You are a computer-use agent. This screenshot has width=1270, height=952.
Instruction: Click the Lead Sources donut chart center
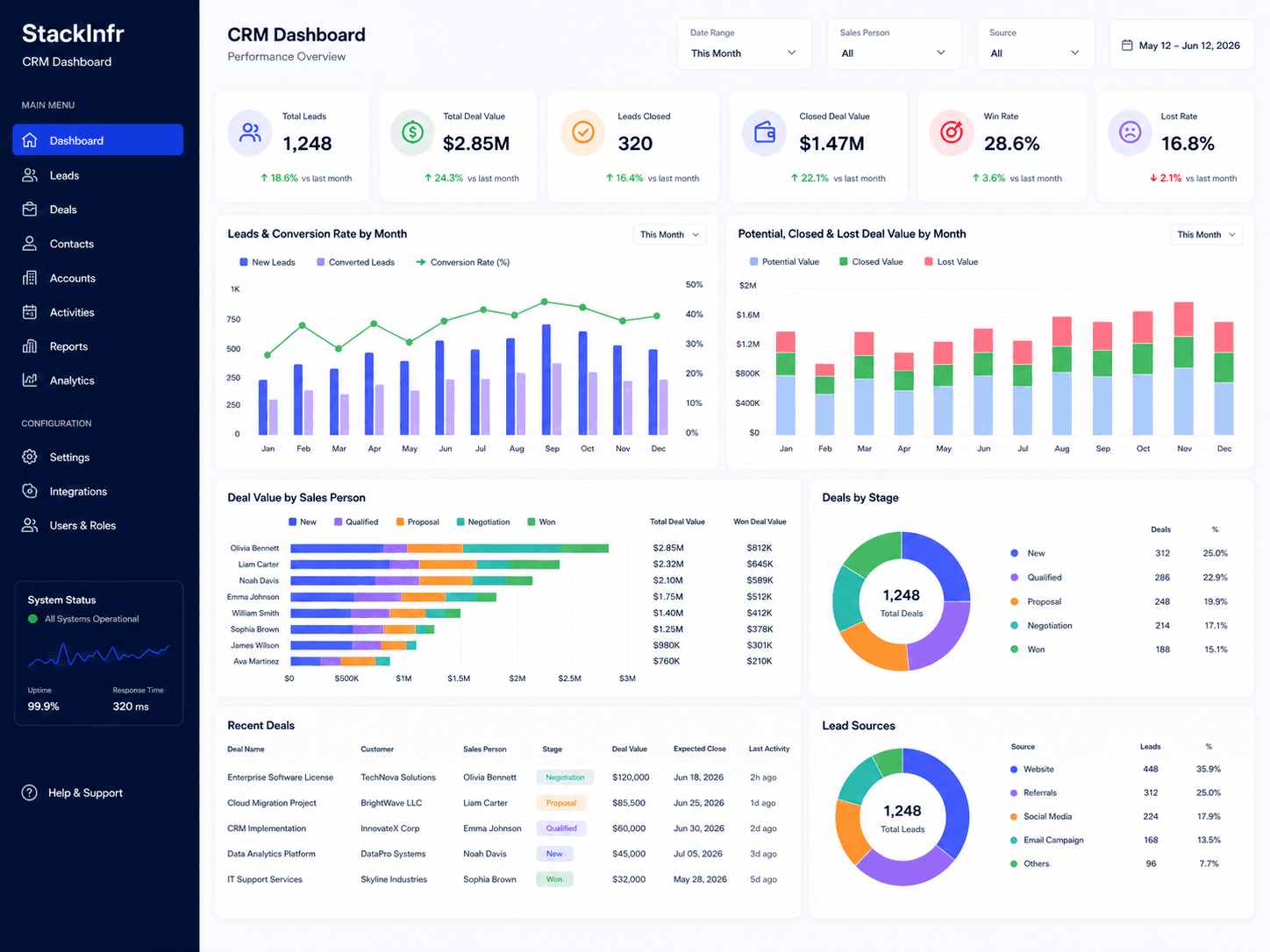903,817
